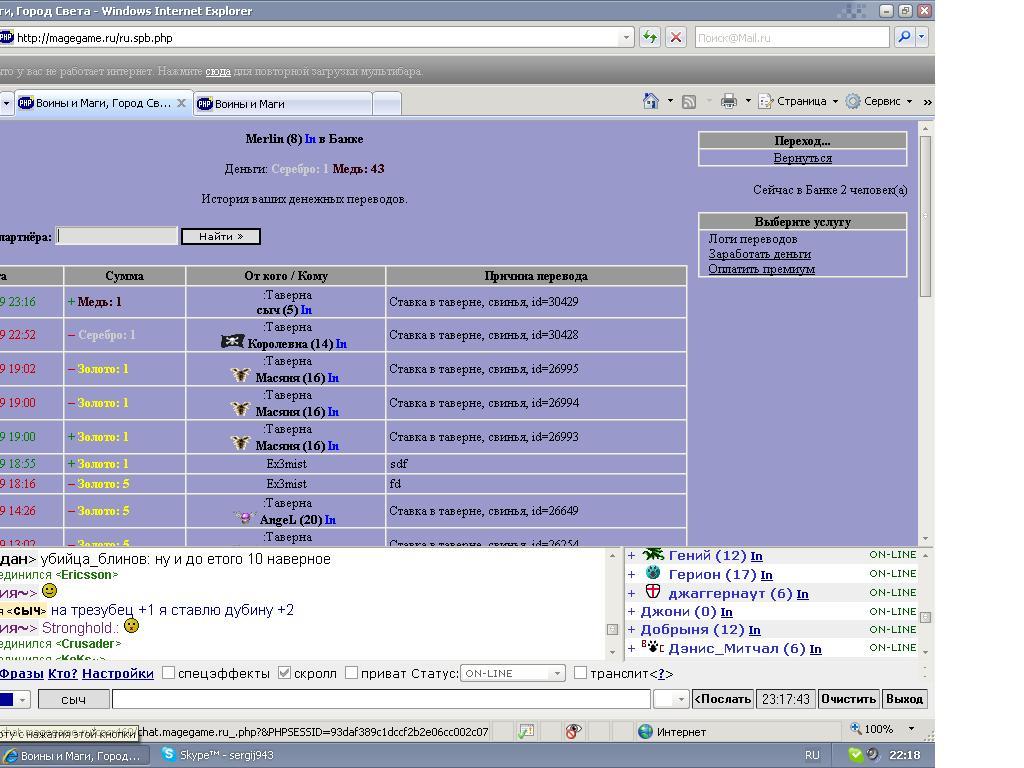Close the 'Воины и Маги, Город Св...' tab
The width and height of the screenshot is (1024, 768).
pyautogui.click(x=182, y=103)
